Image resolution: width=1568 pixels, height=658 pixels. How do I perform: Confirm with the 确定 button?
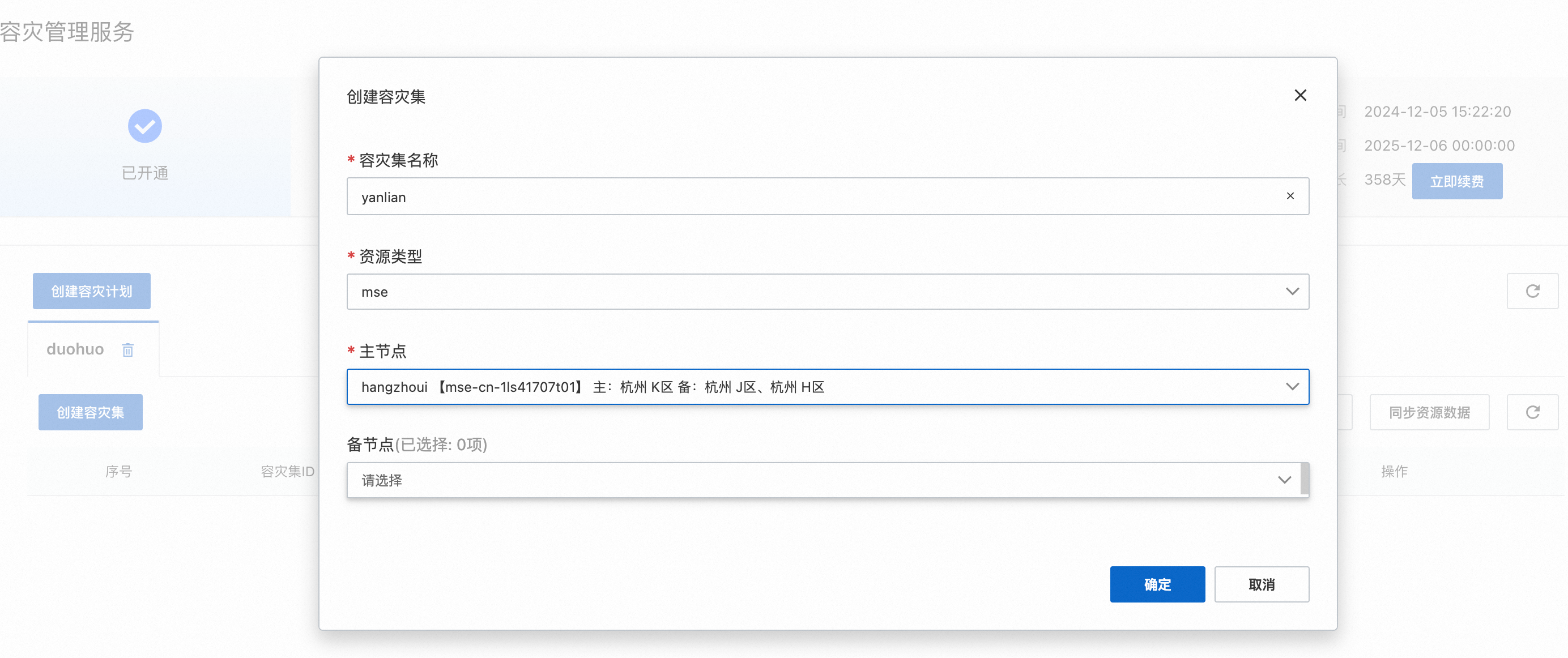click(1157, 584)
